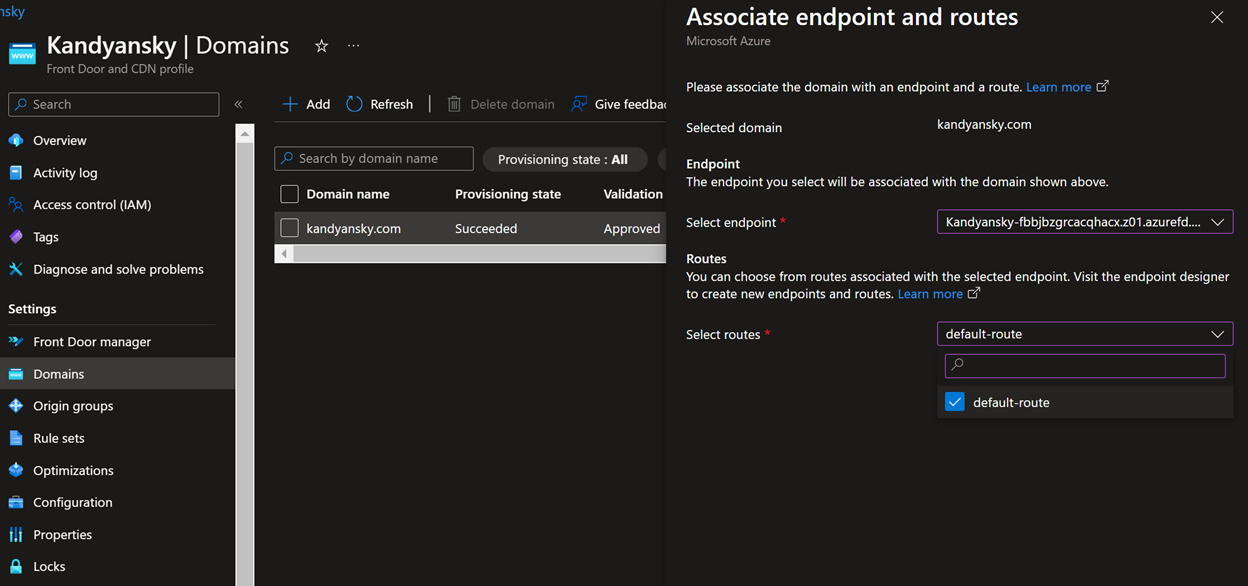The image size is (1248, 586).
Task: Open the Tags menu item
Action: pyautogui.click(x=46, y=237)
